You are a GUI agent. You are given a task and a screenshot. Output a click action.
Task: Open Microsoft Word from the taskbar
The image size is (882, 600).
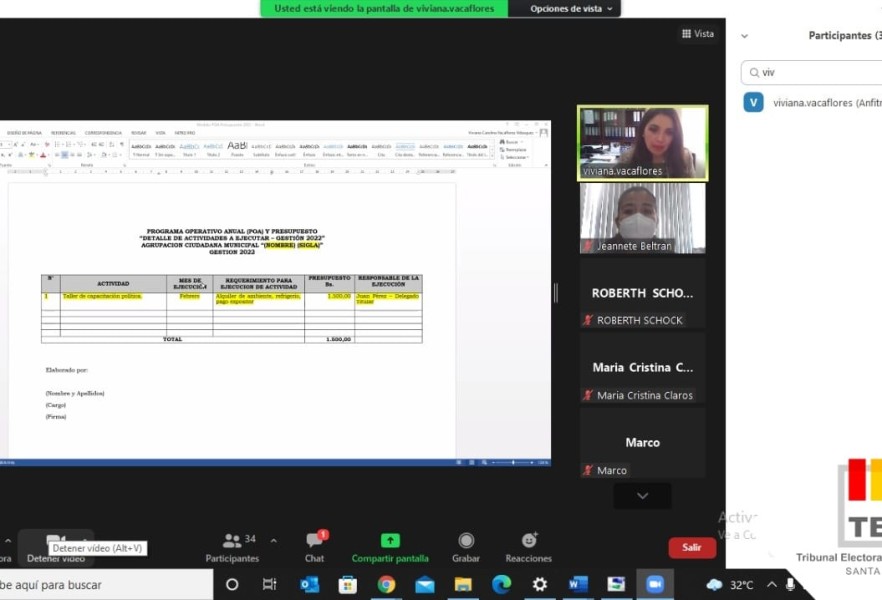[x=578, y=584]
